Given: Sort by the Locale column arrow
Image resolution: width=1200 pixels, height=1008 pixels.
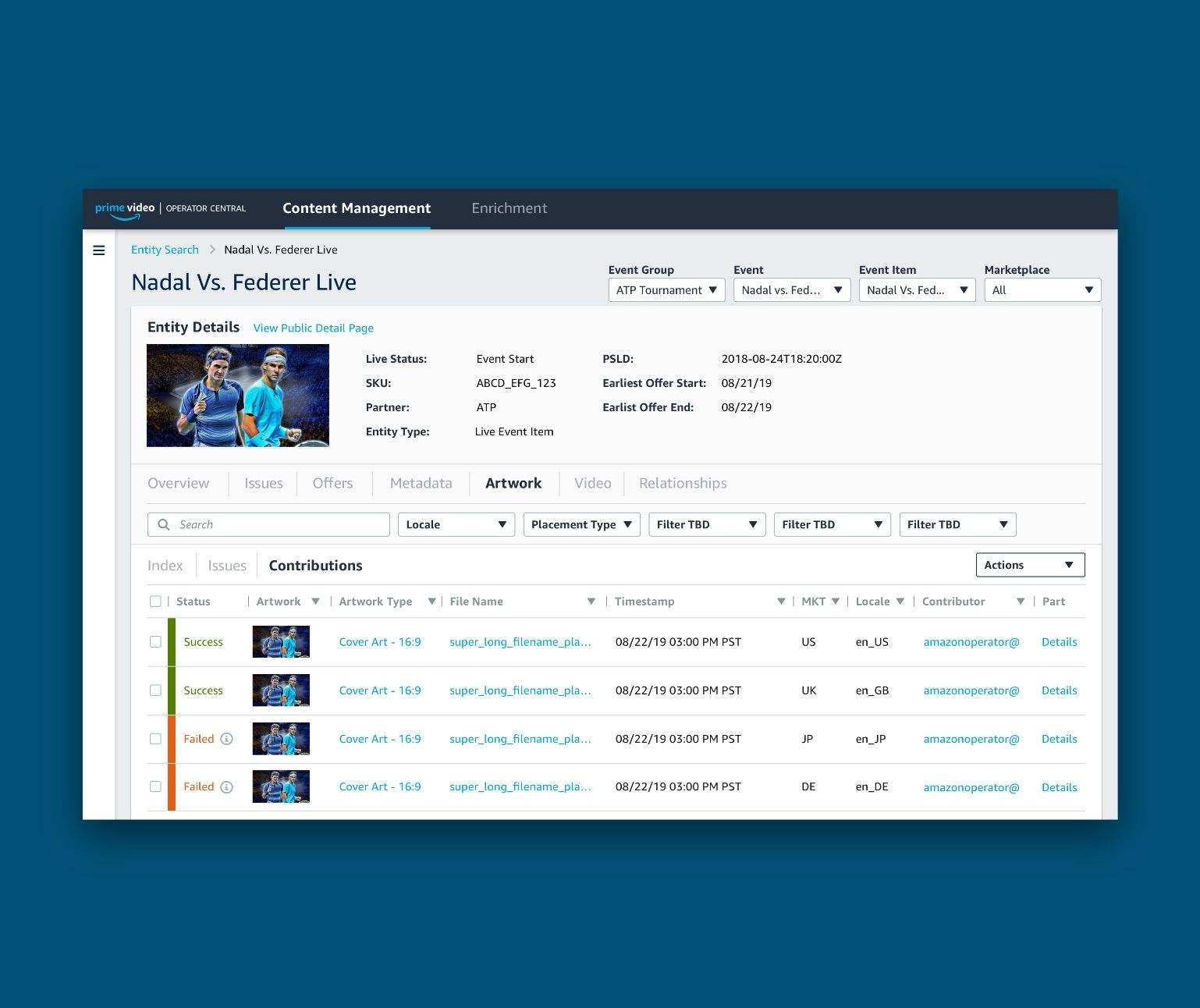Looking at the screenshot, I should coord(900,602).
